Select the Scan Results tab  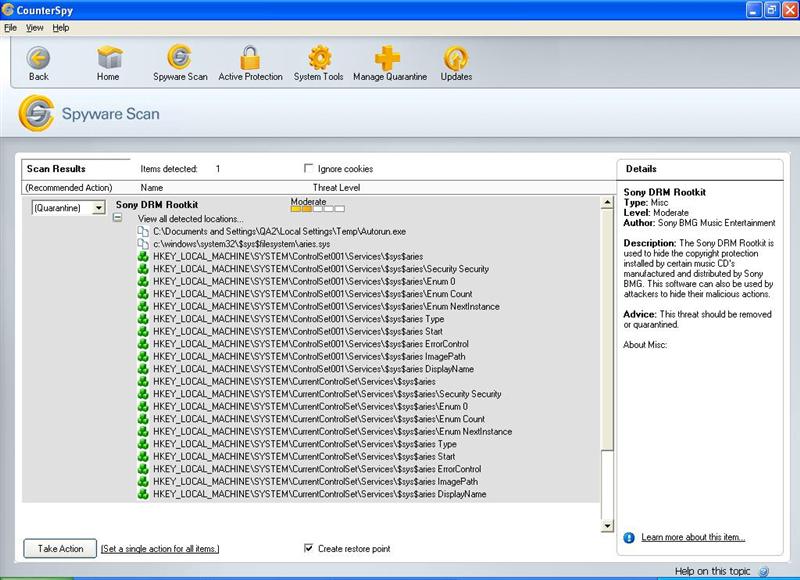click(x=56, y=168)
